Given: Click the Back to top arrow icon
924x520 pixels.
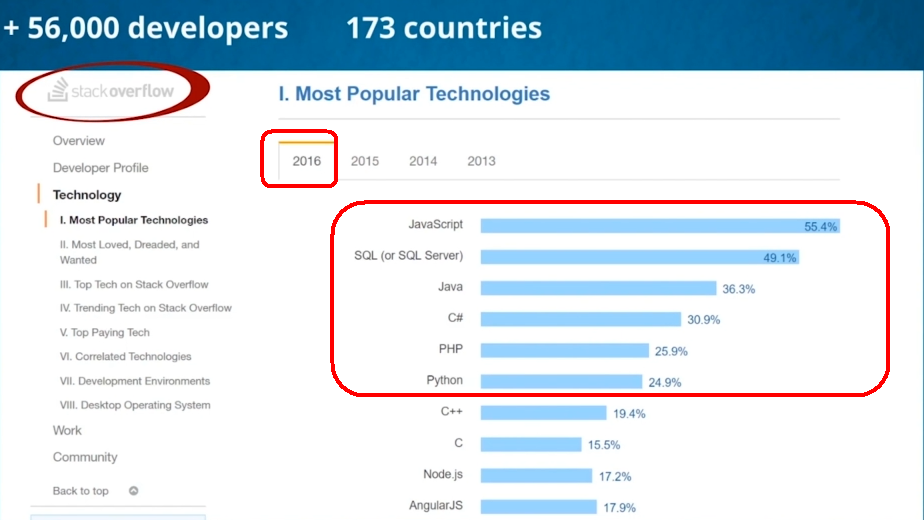Looking at the screenshot, I should (x=134, y=491).
